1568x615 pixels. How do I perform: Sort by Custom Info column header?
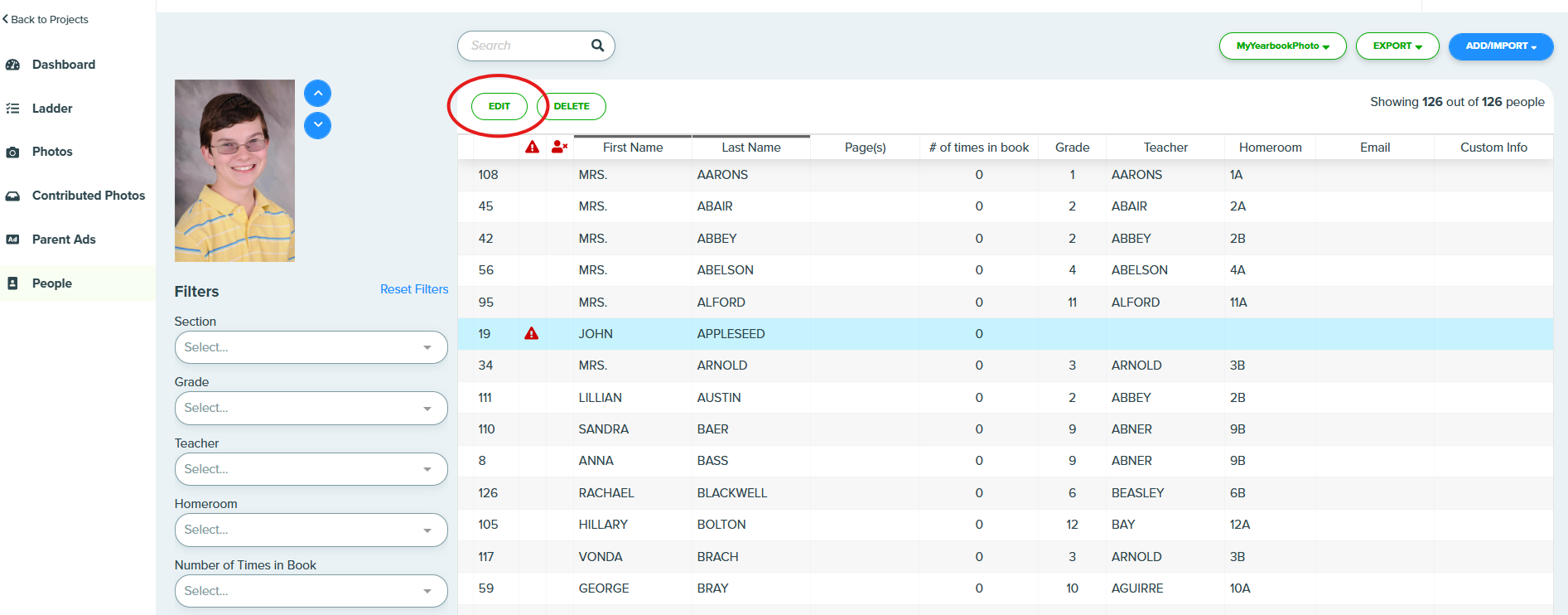pos(1493,148)
